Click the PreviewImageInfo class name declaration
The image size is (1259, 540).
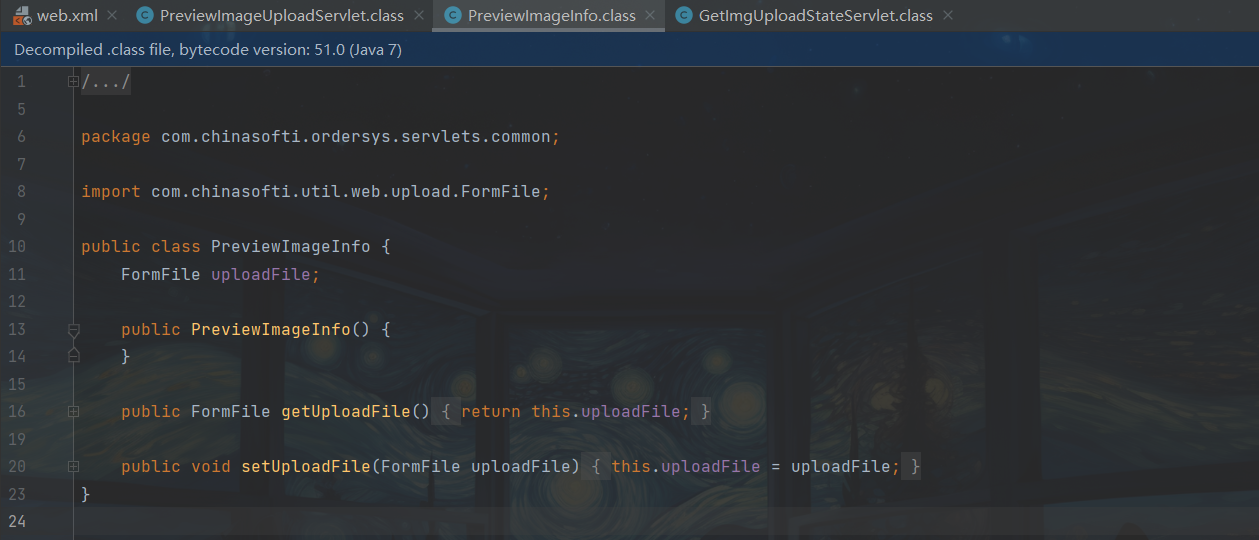tap(290, 246)
